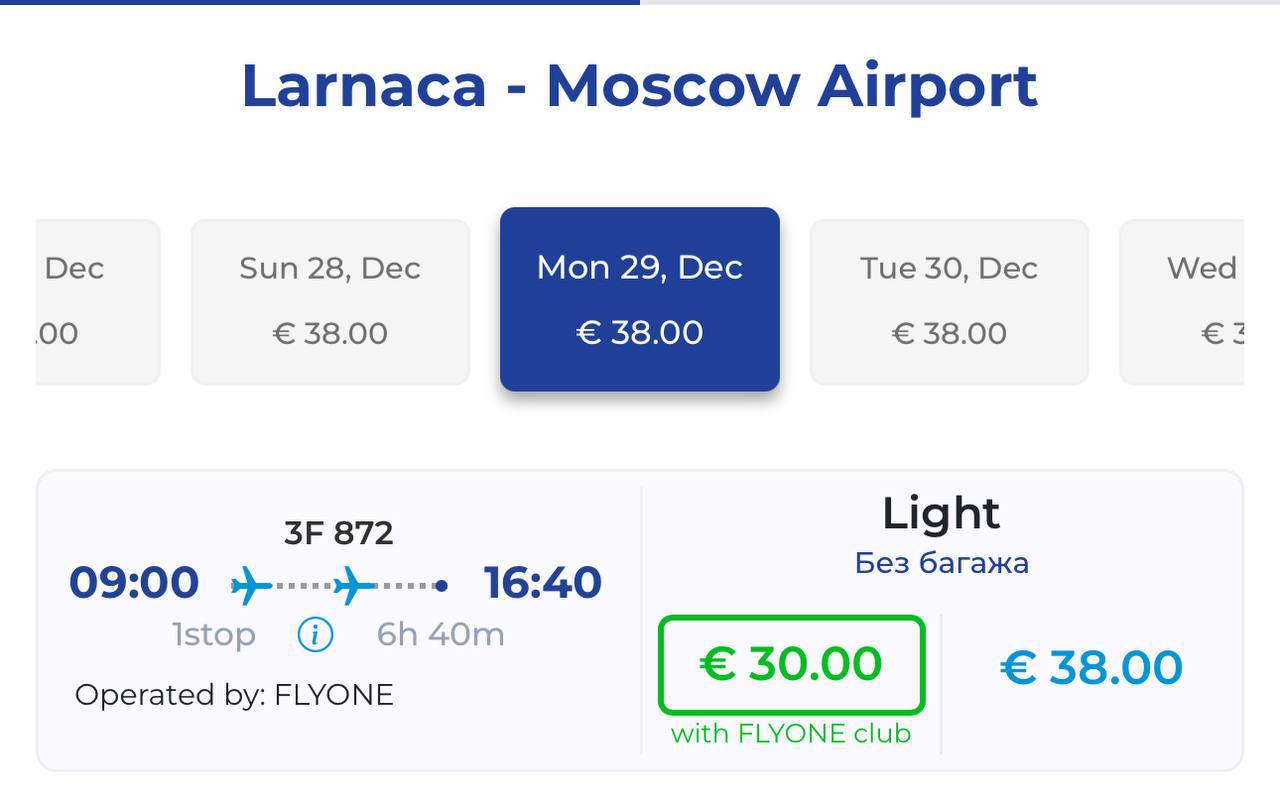
Task: Pick the cut-off leftmost Dec date card
Action: pos(97,301)
